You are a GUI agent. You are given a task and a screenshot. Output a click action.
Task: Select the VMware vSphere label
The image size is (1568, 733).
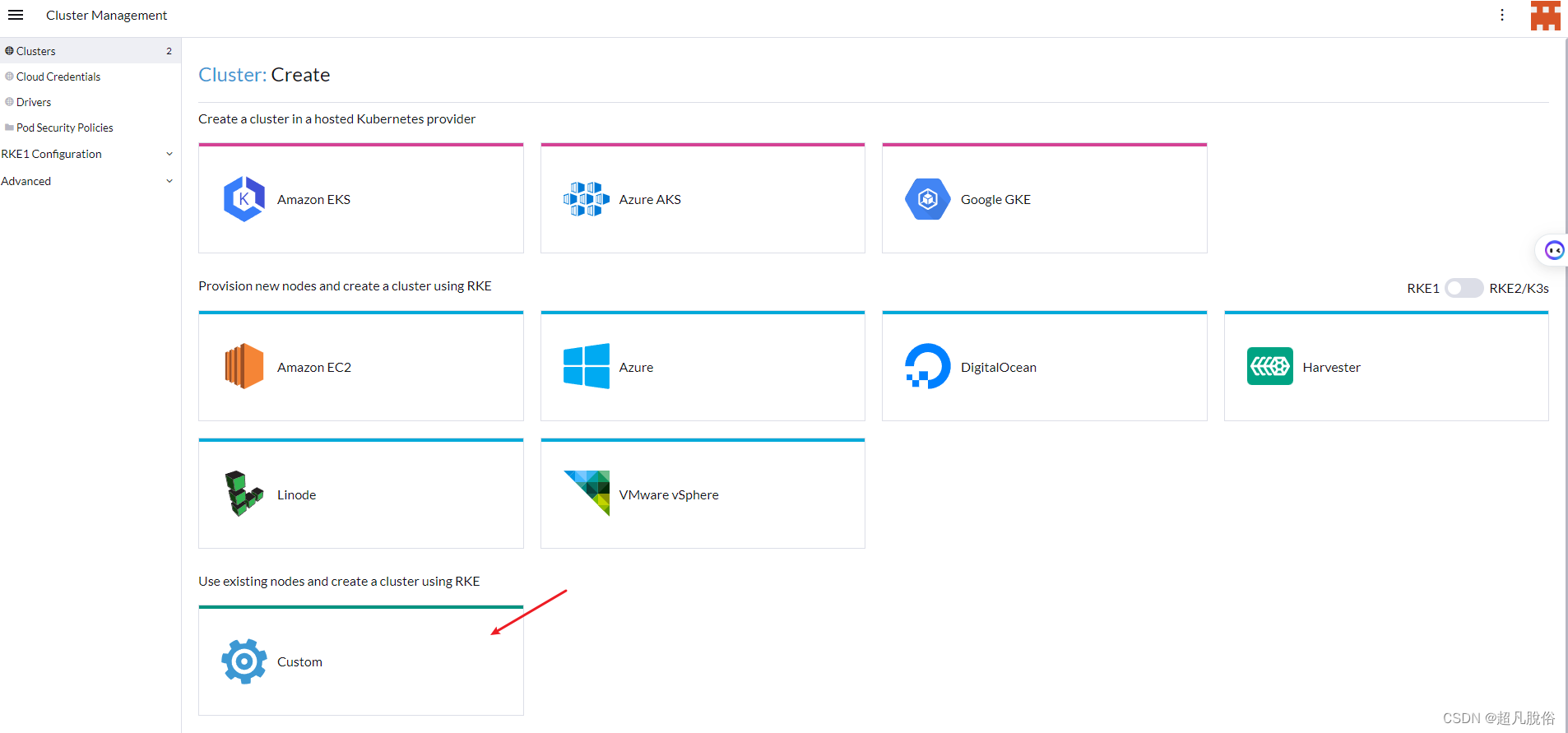point(669,494)
